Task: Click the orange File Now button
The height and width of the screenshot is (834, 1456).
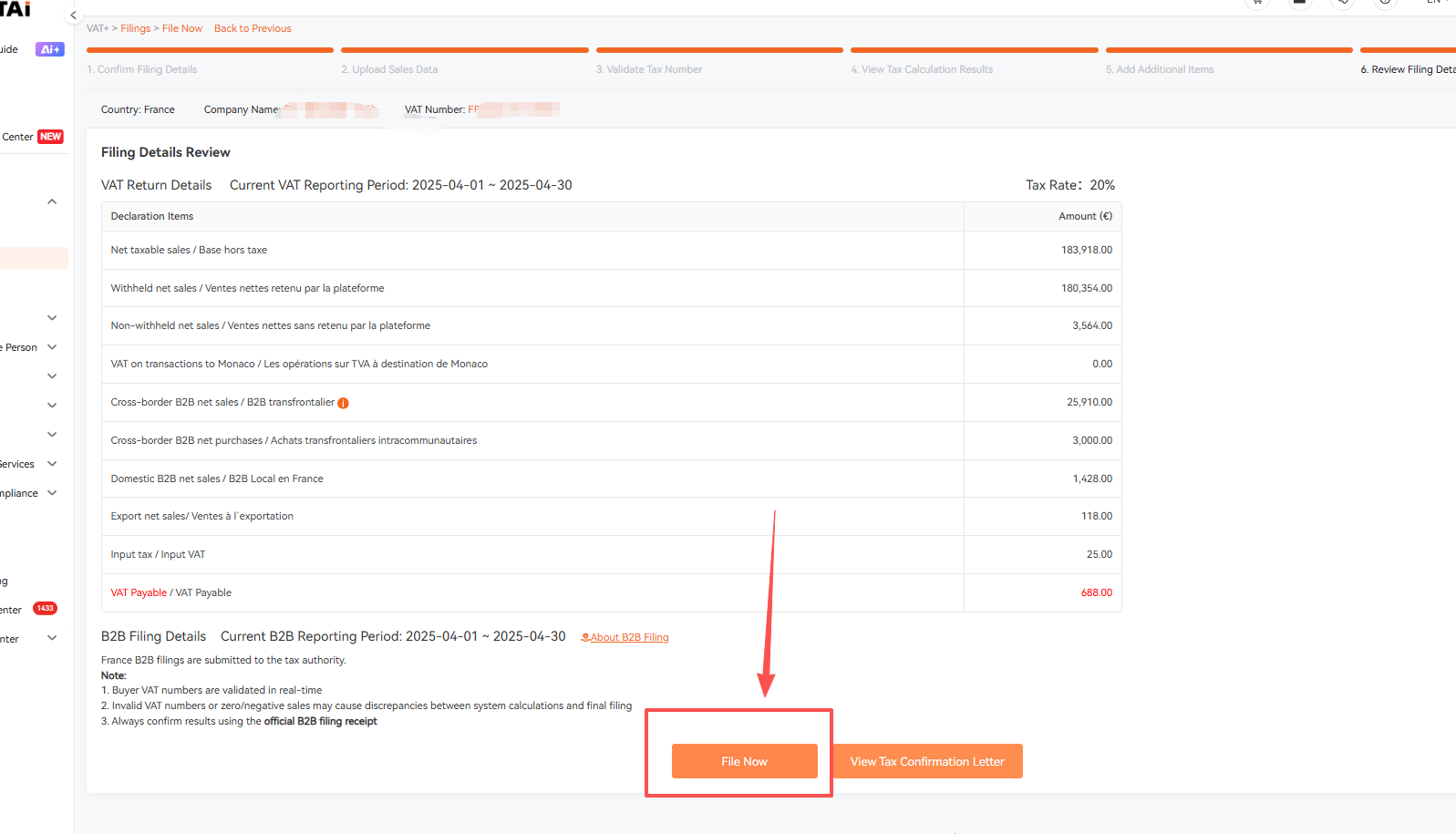Action: (x=745, y=761)
